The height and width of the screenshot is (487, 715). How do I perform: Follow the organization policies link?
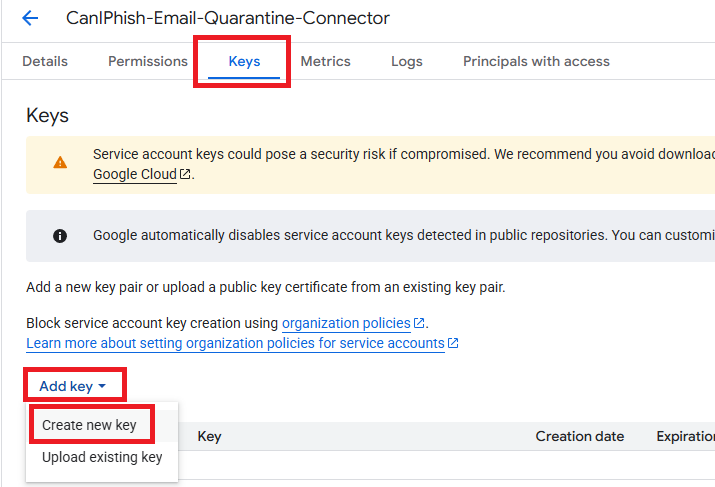[346, 323]
